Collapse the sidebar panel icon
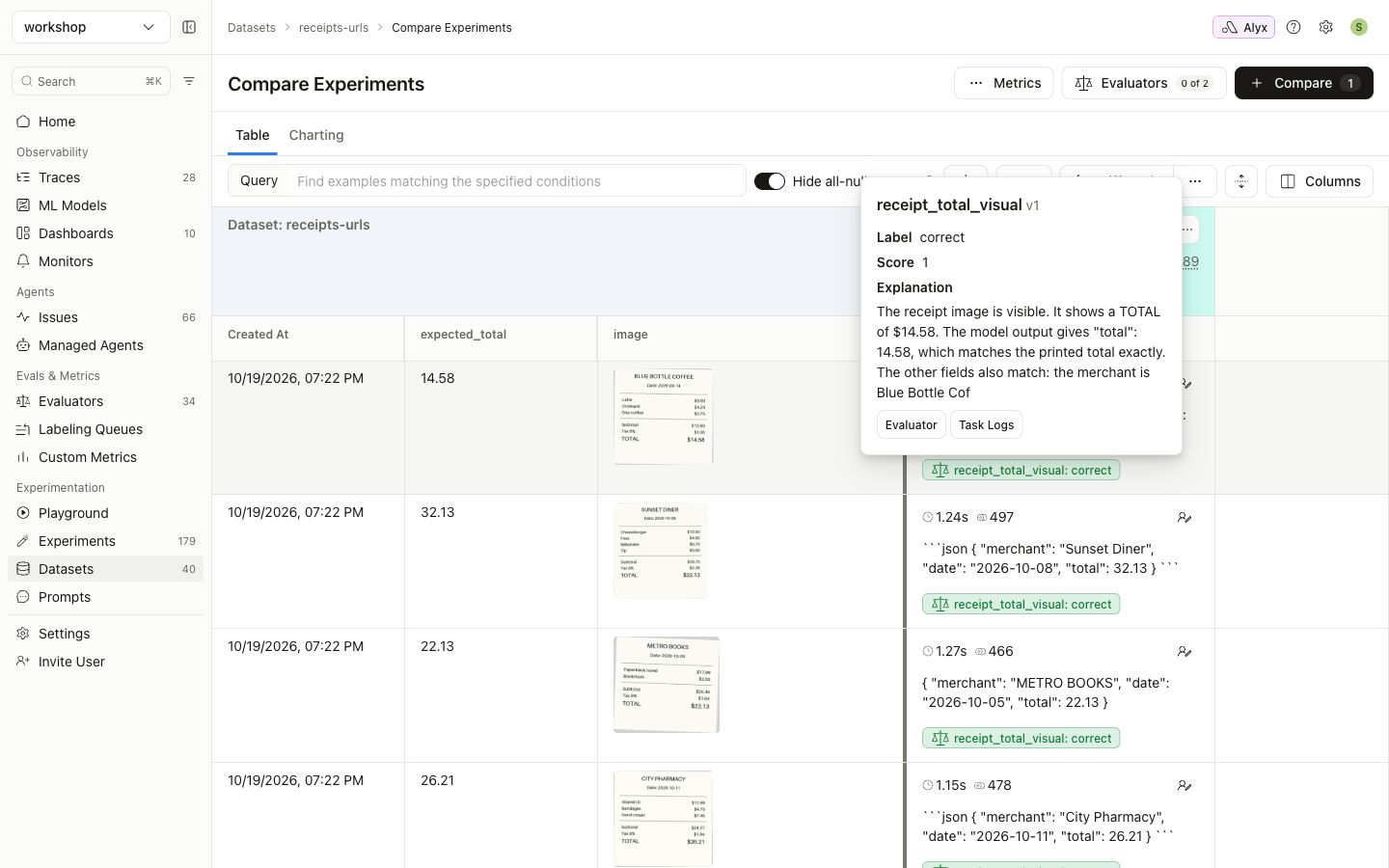This screenshot has height=868, width=1389. coord(189,27)
